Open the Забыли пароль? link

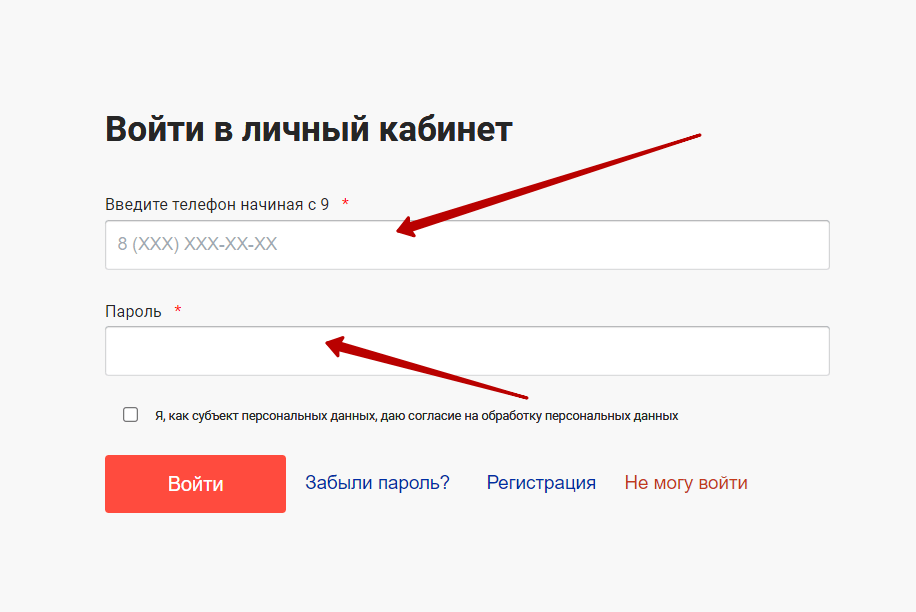point(377,483)
